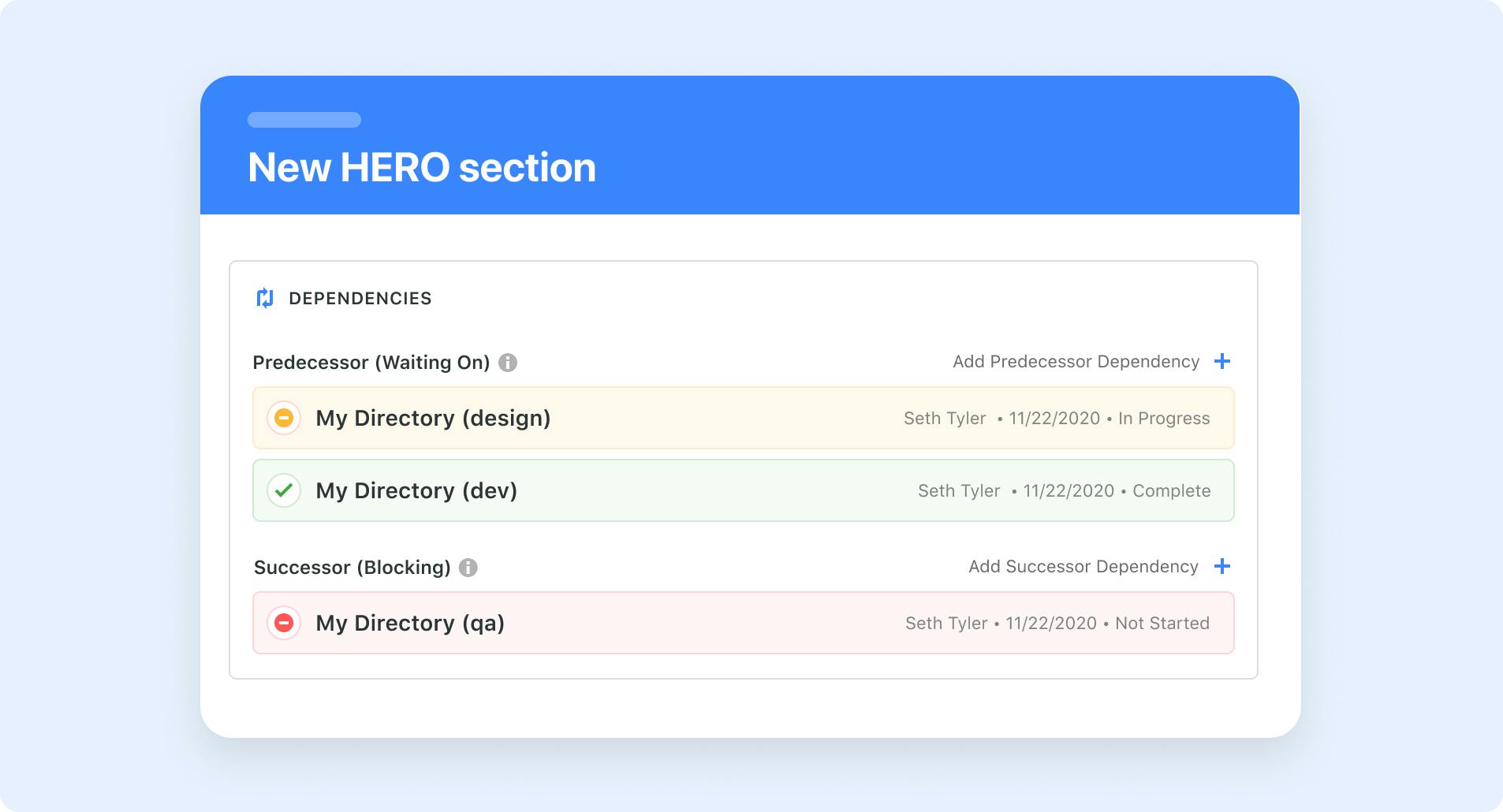
Task: Select Add Predecessor Dependency link
Action: 1076,362
